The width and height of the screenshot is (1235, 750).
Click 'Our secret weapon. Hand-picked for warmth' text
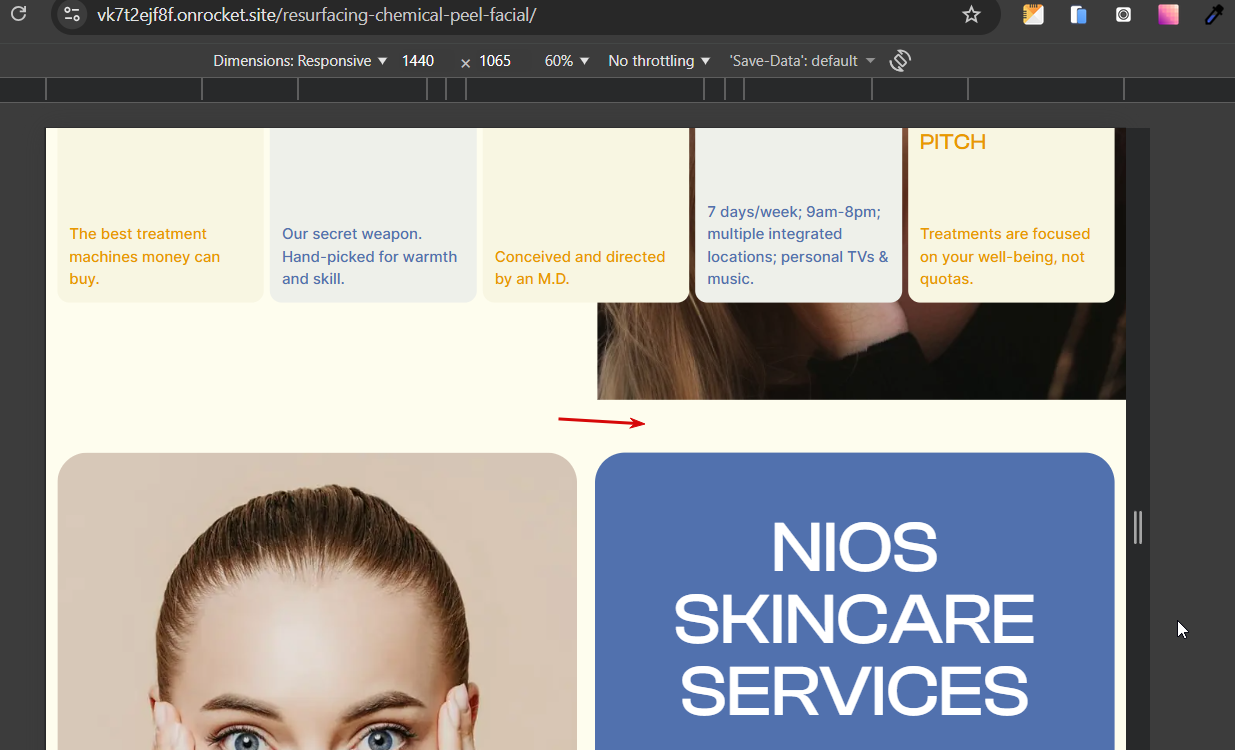coord(369,256)
